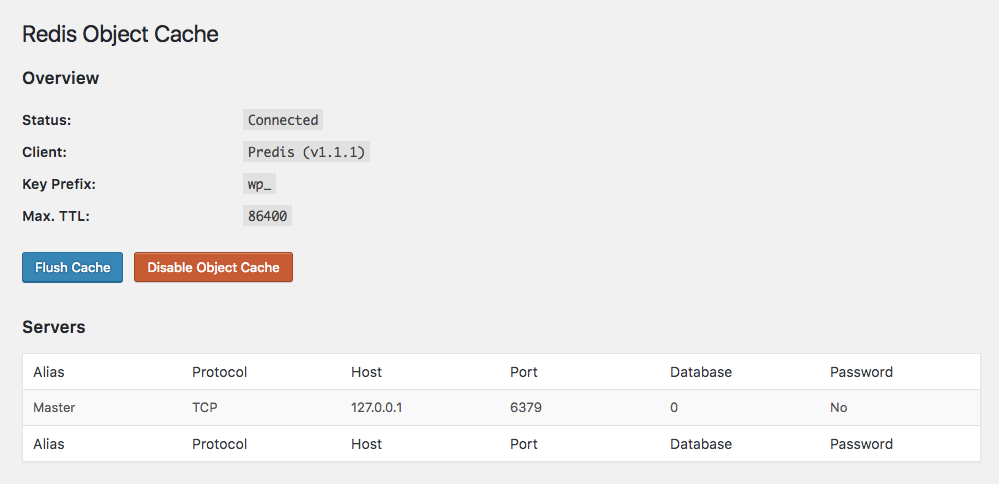Image resolution: width=999 pixels, height=484 pixels.
Task: Click the 86400 Max. TTL value
Action: tap(268, 216)
